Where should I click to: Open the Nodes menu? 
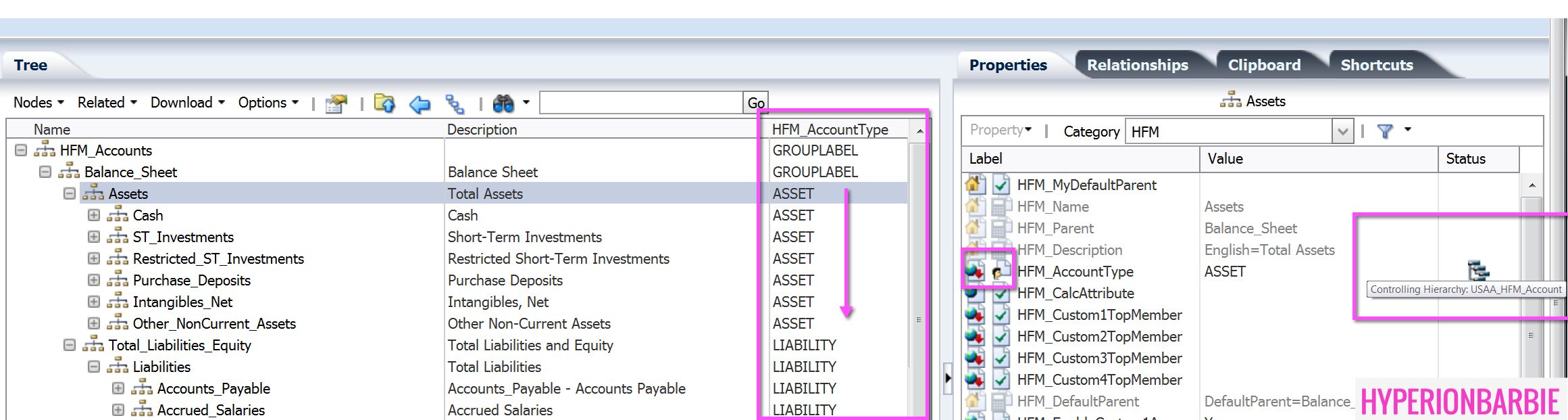pyautogui.click(x=39, y=103)
